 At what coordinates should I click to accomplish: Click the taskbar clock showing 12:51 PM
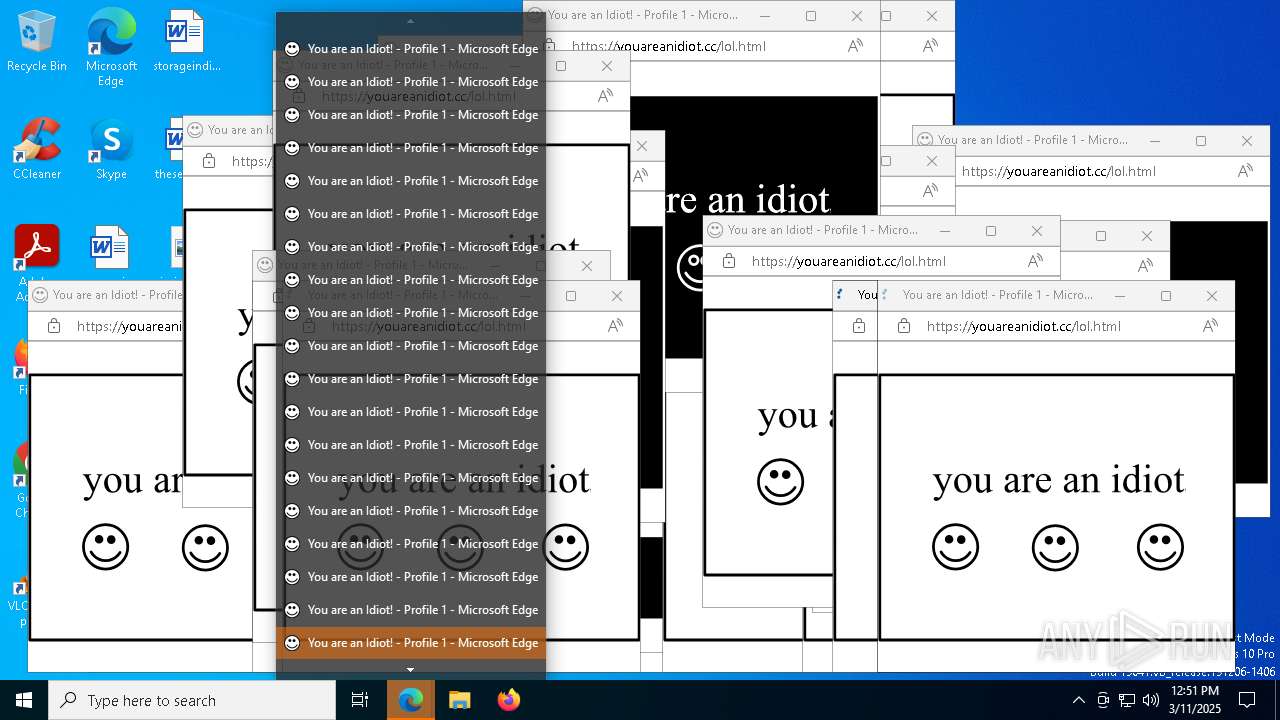pyautogui.click(x=1195, y=700)
